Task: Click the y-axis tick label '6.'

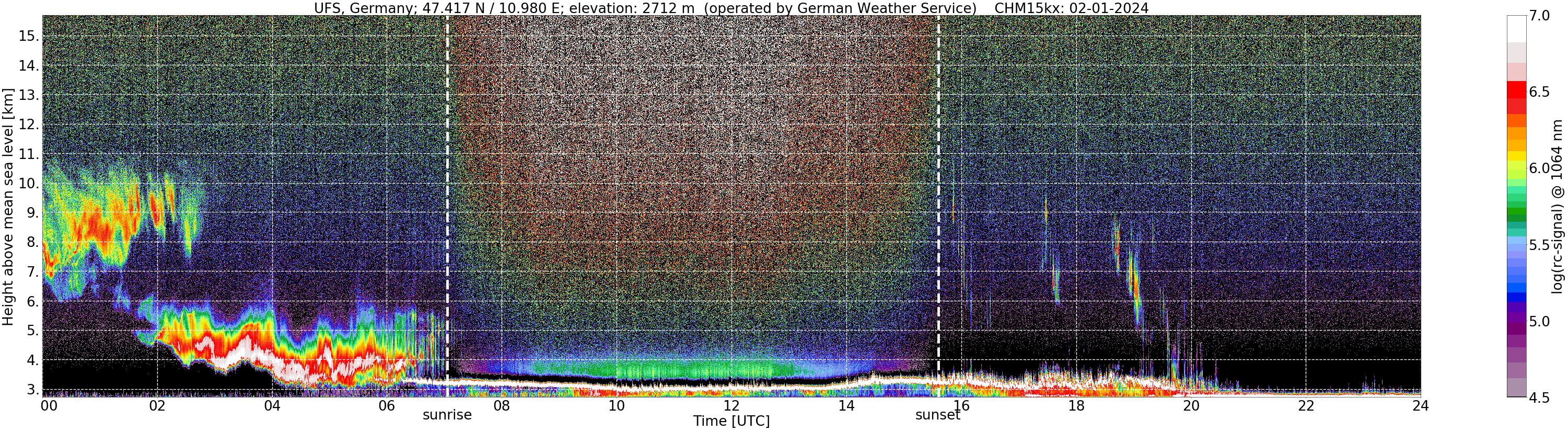Action: [x=32, y=301]
